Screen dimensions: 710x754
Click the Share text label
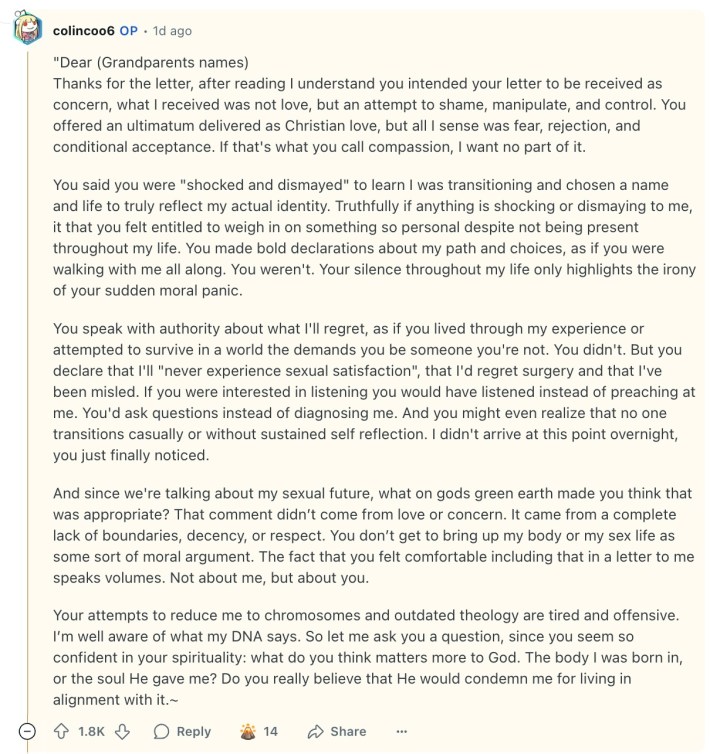pyautogui.click(x=348, y=731)
